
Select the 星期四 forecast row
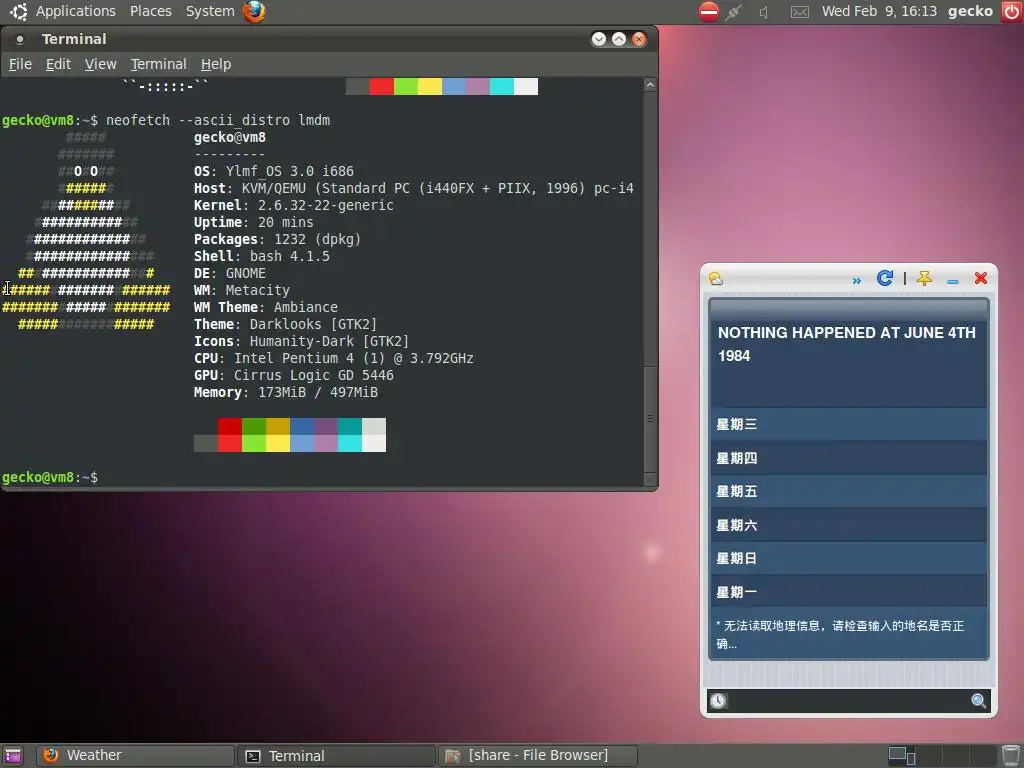tap(848, 458)
